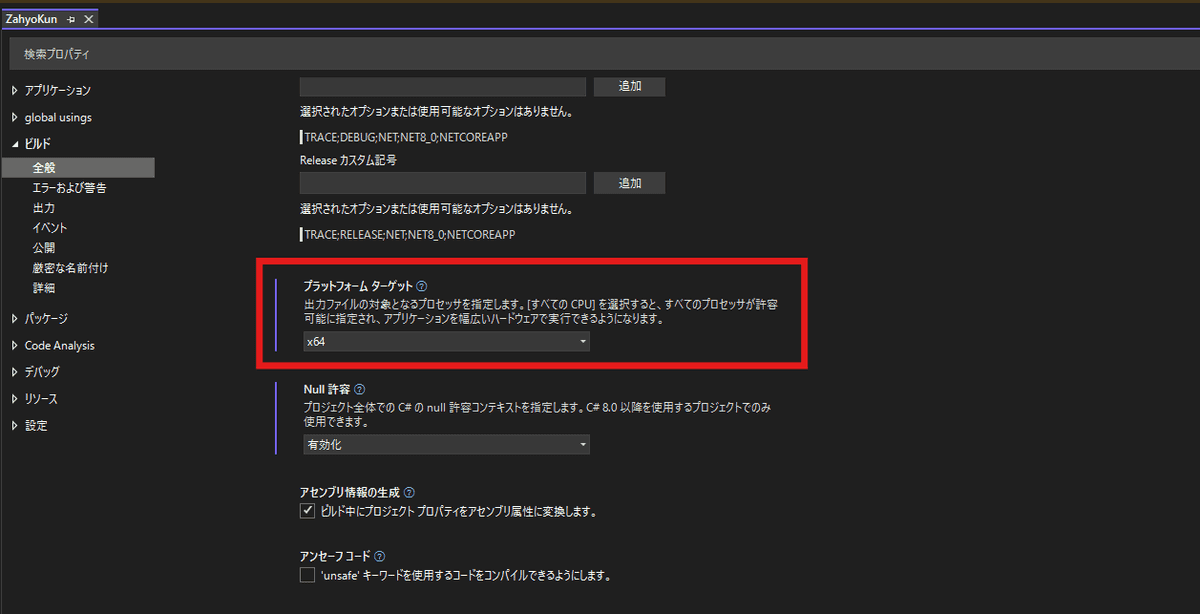Open エラーおよび警告 settings
This screenshot has width=1200, height=614.
[x=69, y=188]
